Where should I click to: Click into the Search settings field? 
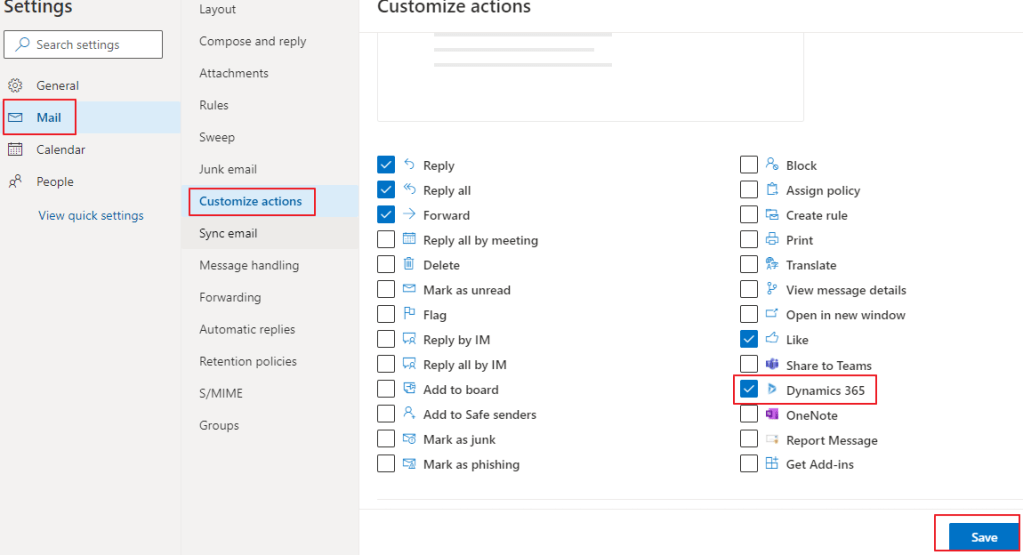click(90, 45)
